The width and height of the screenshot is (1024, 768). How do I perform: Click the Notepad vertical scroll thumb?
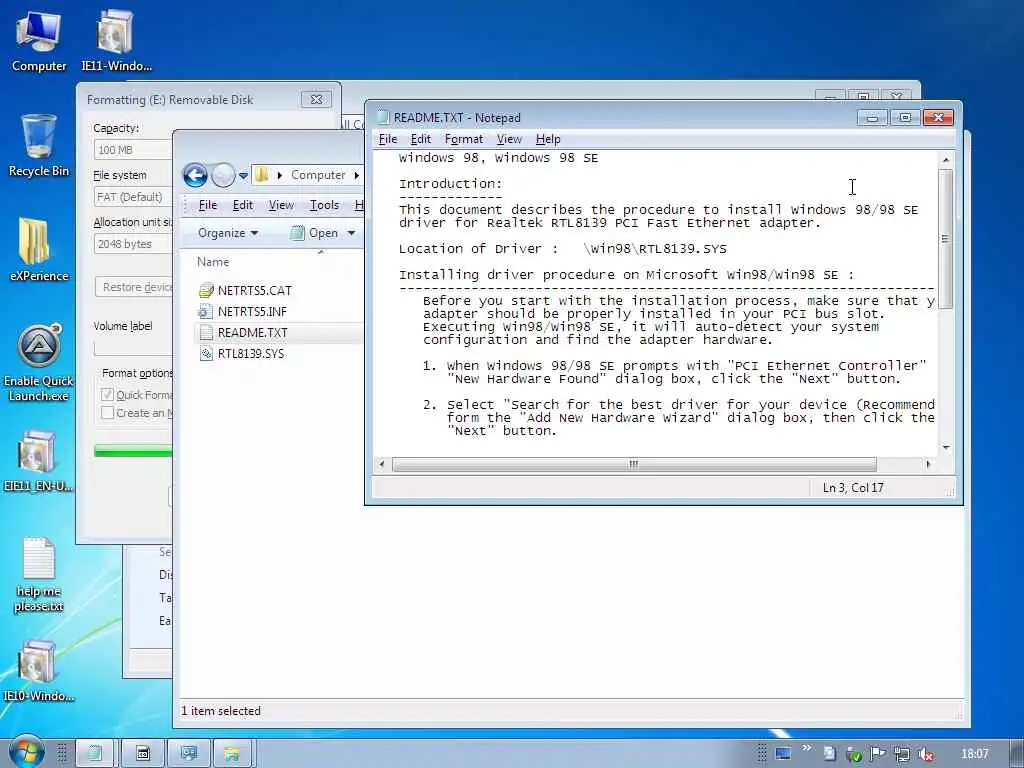tap(946, 238)
